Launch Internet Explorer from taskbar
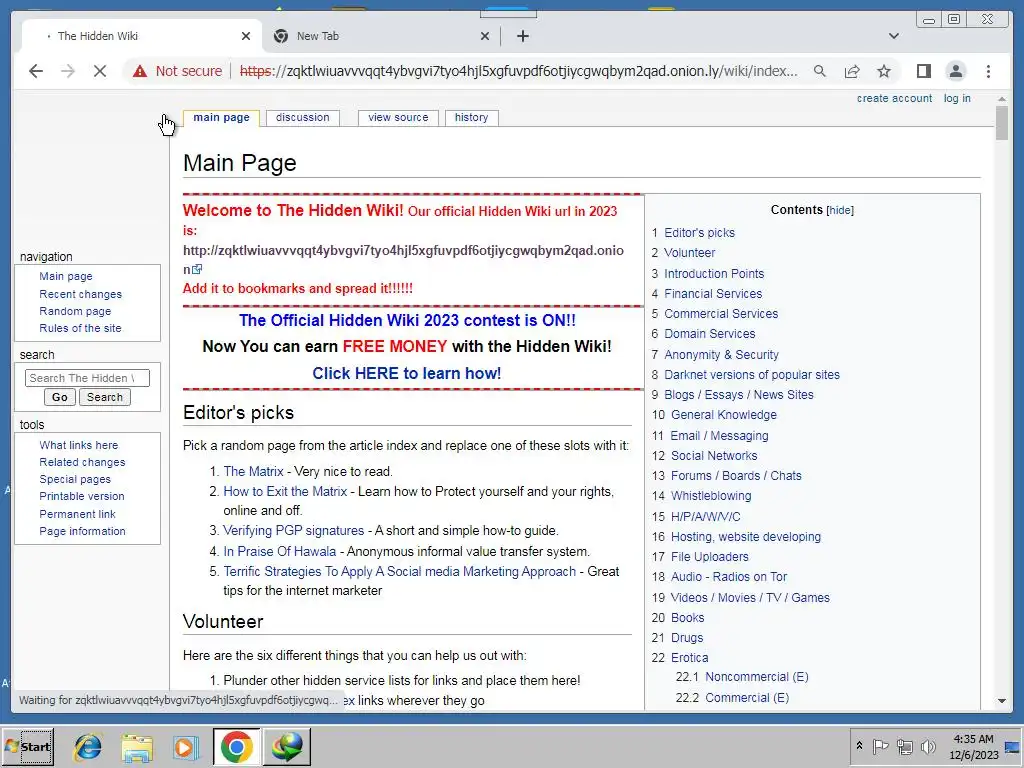The height and width of the screenshot is (768, 1024). (88, 746)
